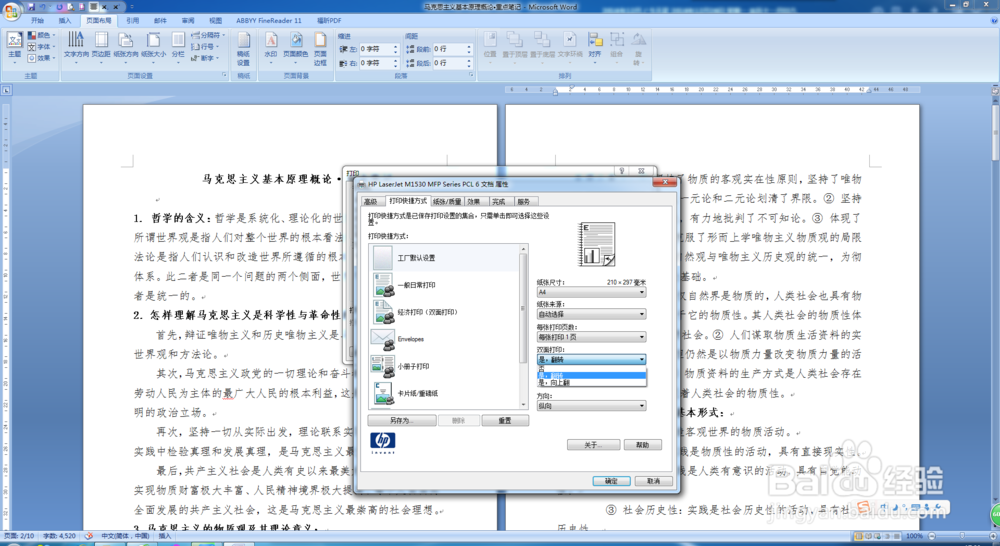The width and height of the screenshot is (1000, 546).
Task: Click the 帮助 help button
Action: [642, 445]
